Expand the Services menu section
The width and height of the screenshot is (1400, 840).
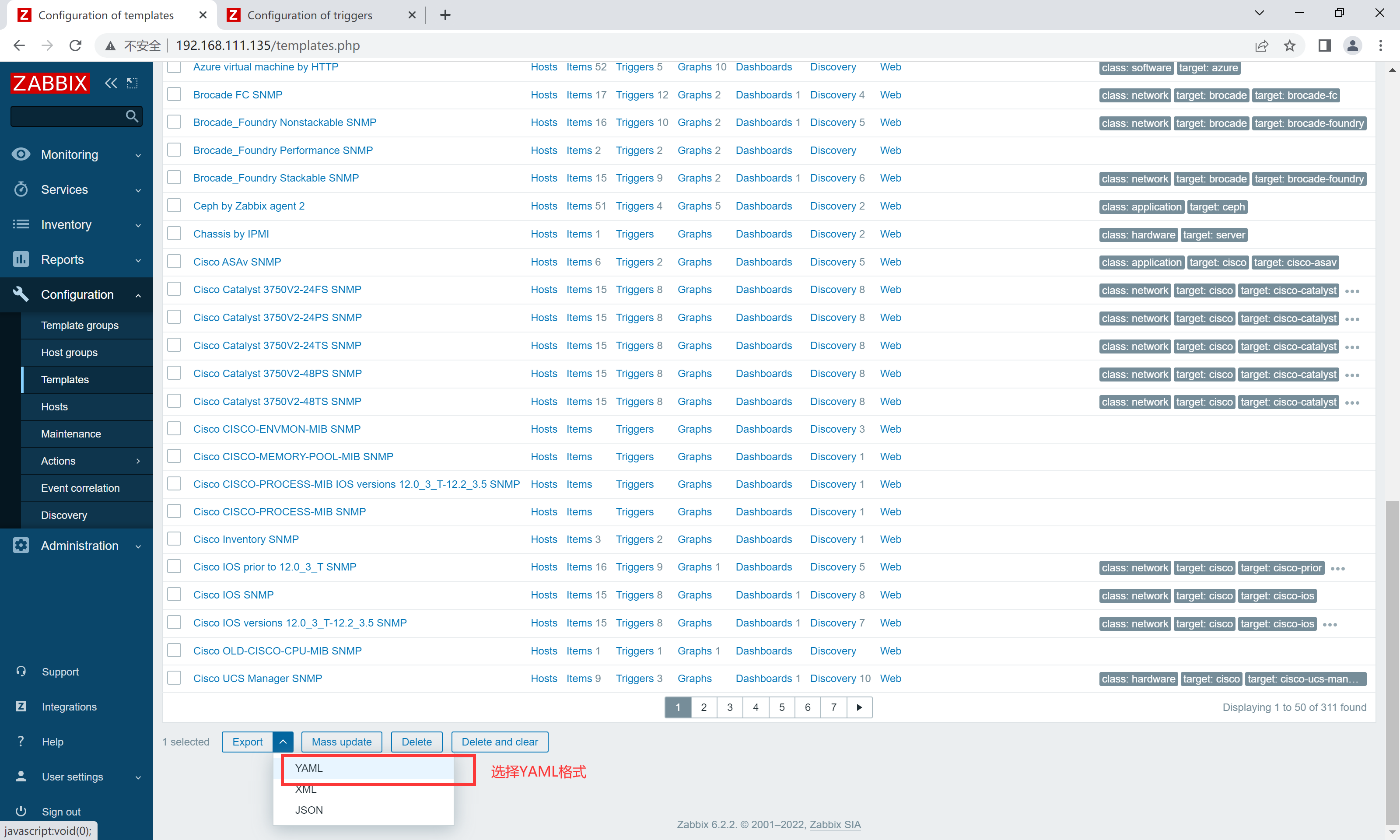[x=138, y=190]
